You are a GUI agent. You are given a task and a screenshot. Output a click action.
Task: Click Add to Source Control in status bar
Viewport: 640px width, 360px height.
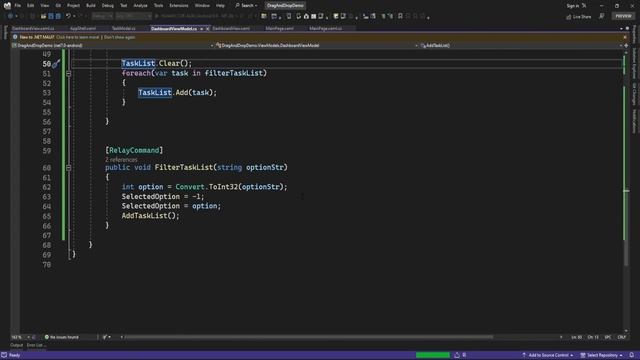pos(547,355)
